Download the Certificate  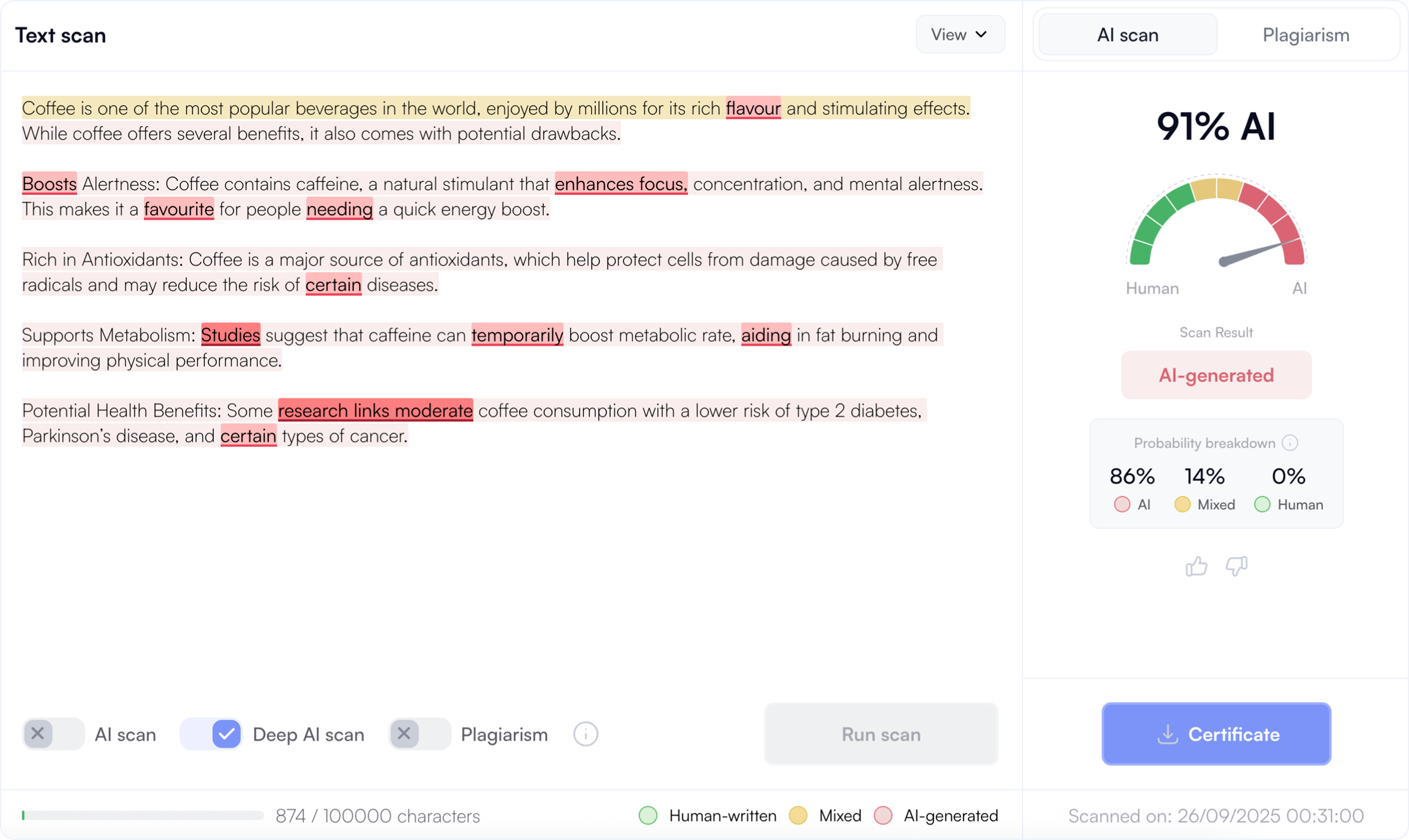(1216, 734)
